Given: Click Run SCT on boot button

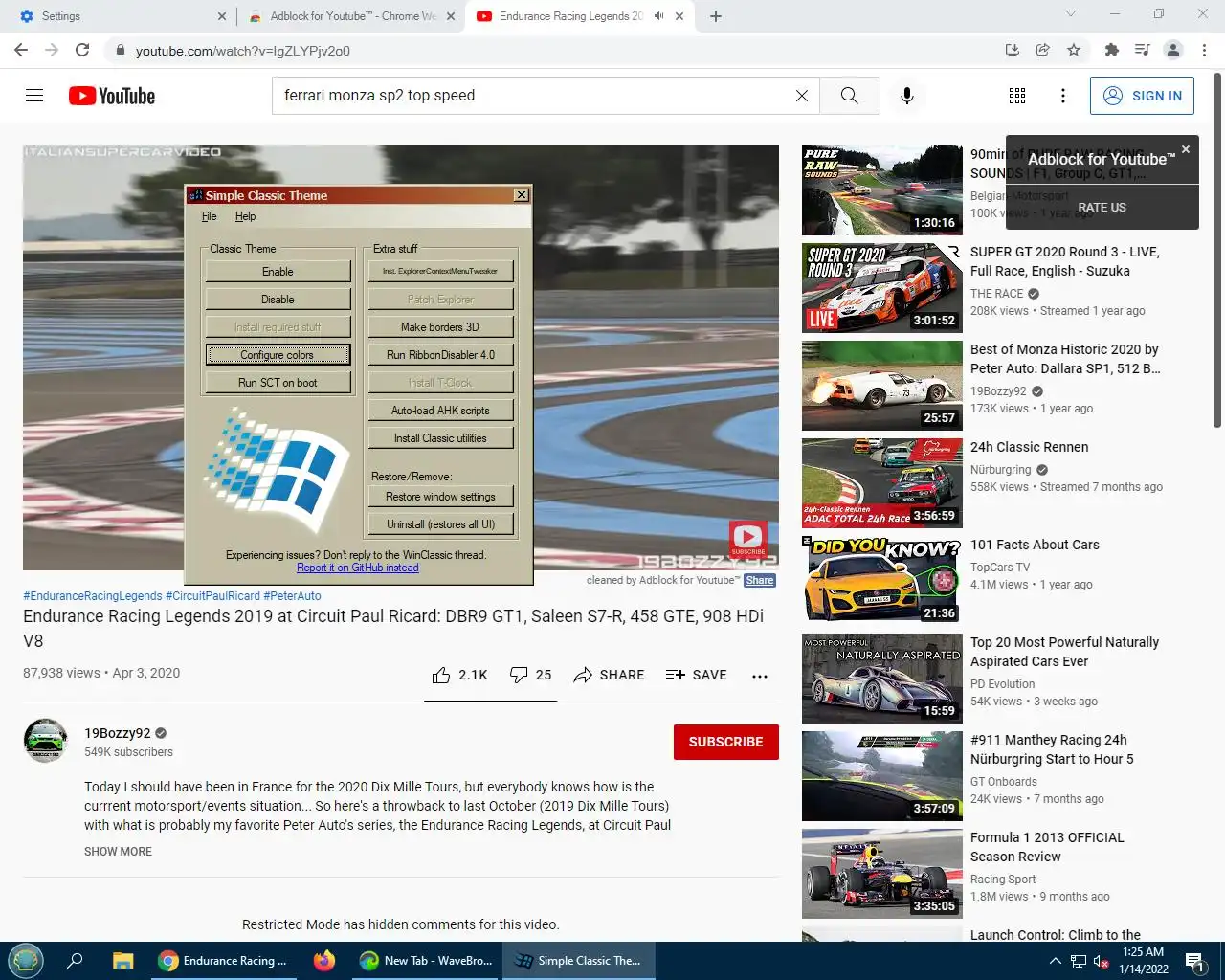Looking at the screenshot, I should coord(278,383).
